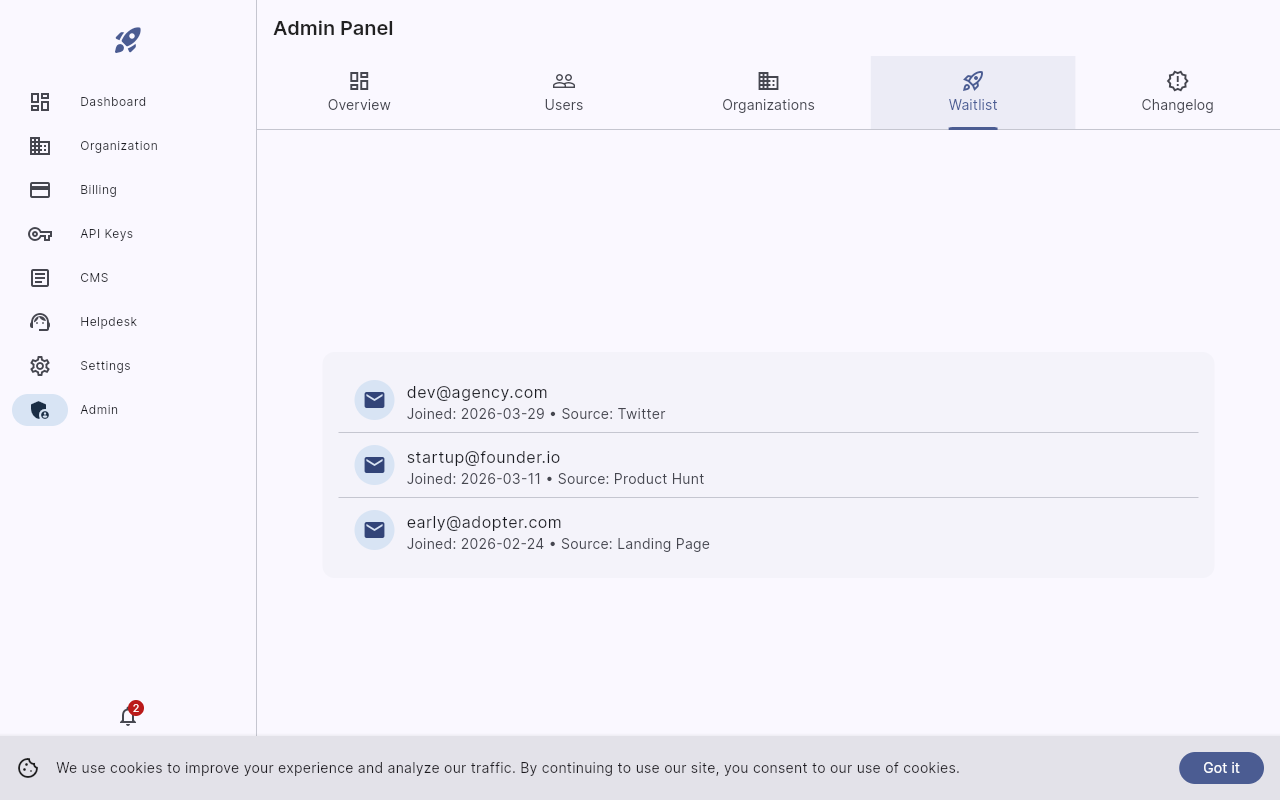1280x800 pixels.
Task: Open the CMS document icon
Action: [x=40, y=278]
